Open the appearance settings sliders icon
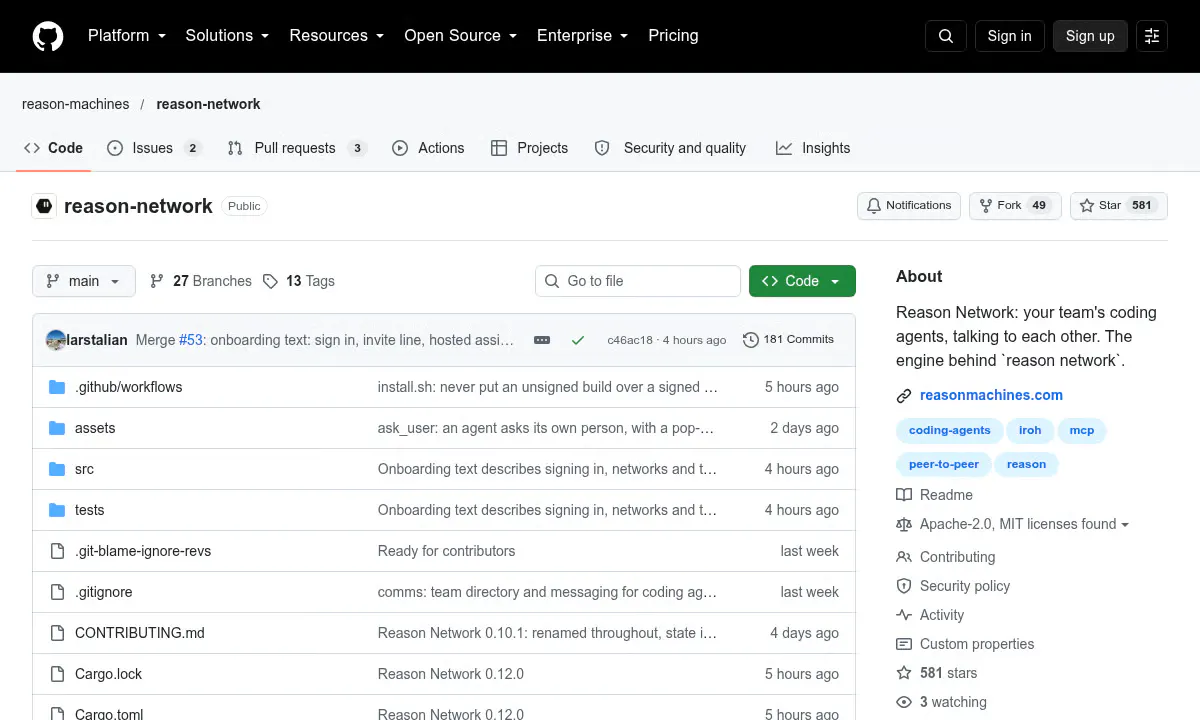The width and height of the screenshot is (1200, 720). point(1152,36)
